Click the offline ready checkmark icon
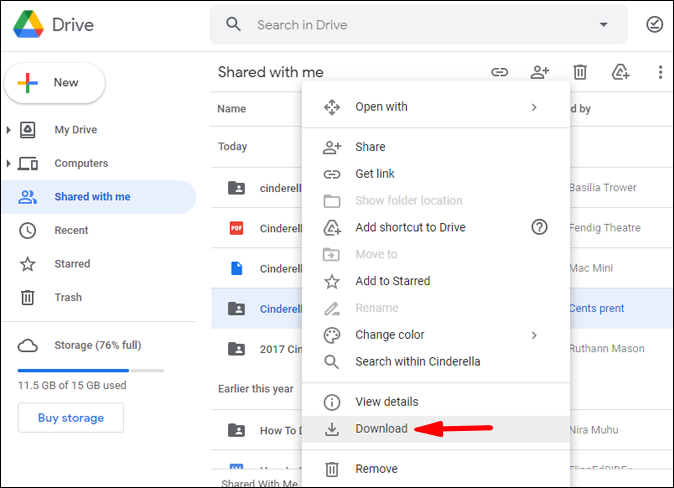 point(655,24)
